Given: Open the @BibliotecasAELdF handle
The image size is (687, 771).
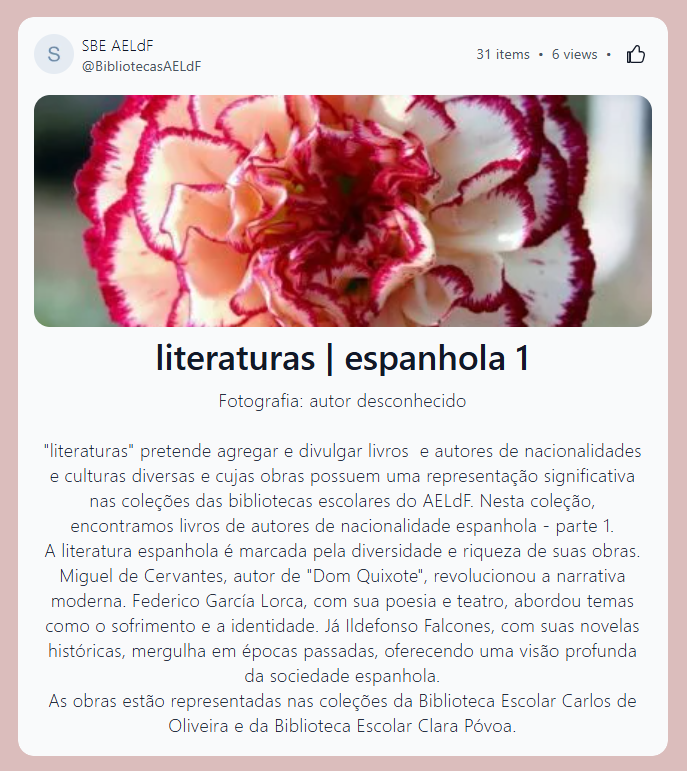Looking at the screenshot, I should 142,66.
